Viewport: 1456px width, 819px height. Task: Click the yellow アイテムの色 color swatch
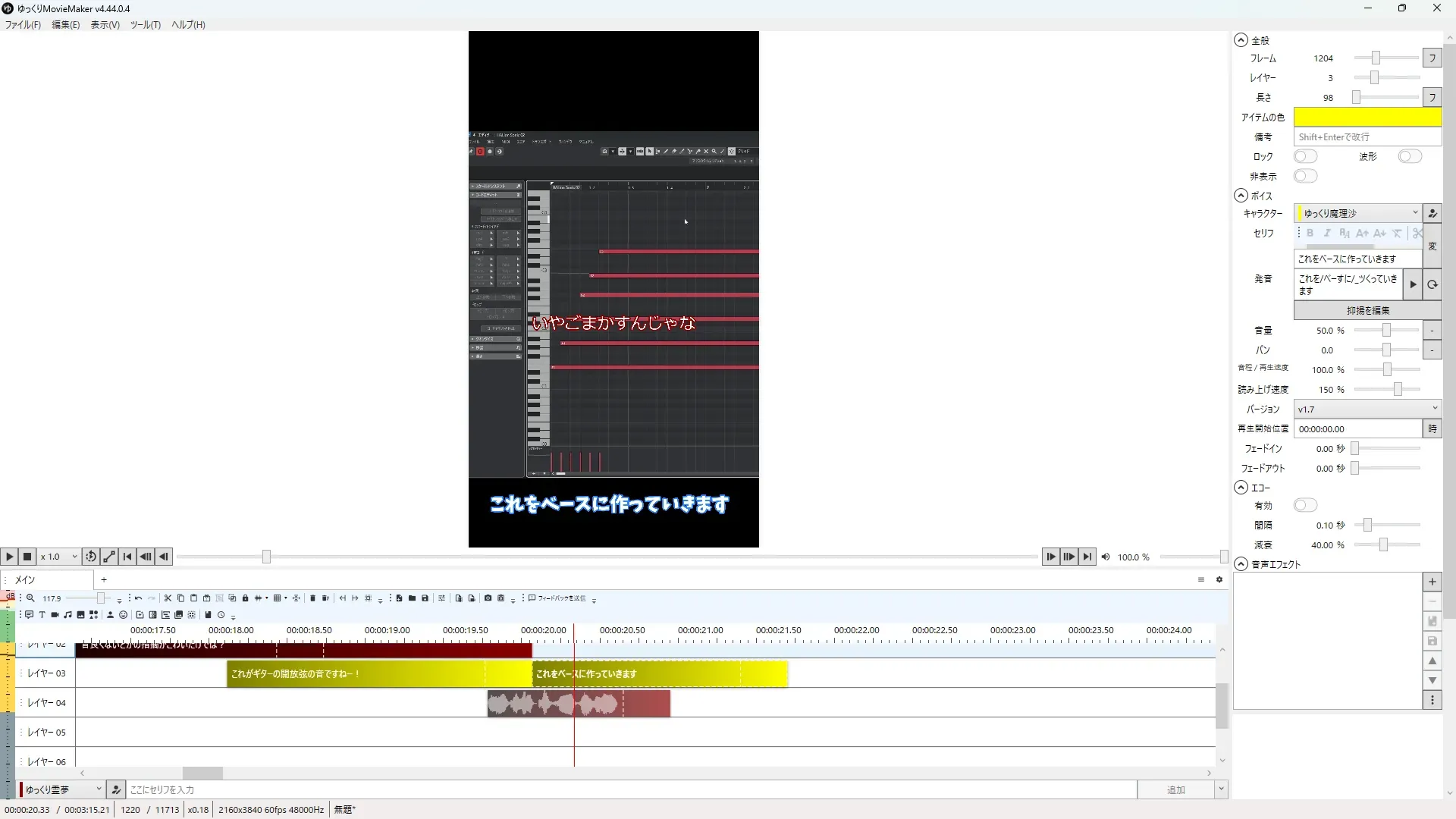[1367, 117]
